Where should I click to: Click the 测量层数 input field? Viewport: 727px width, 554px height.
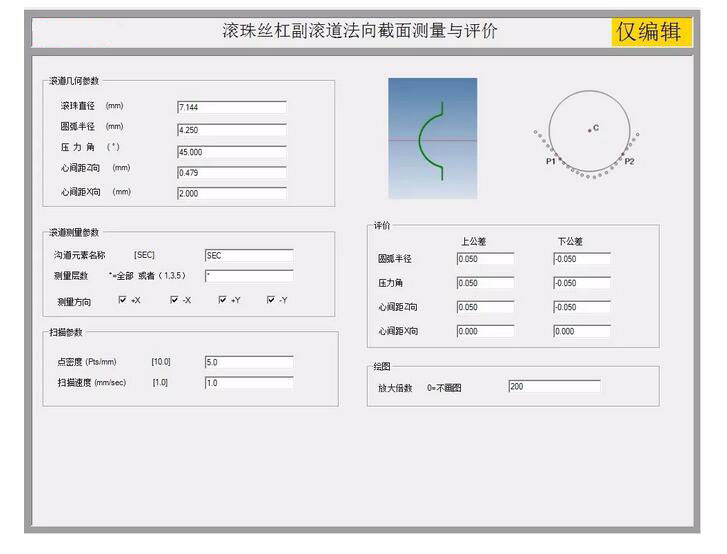(248, 276)
